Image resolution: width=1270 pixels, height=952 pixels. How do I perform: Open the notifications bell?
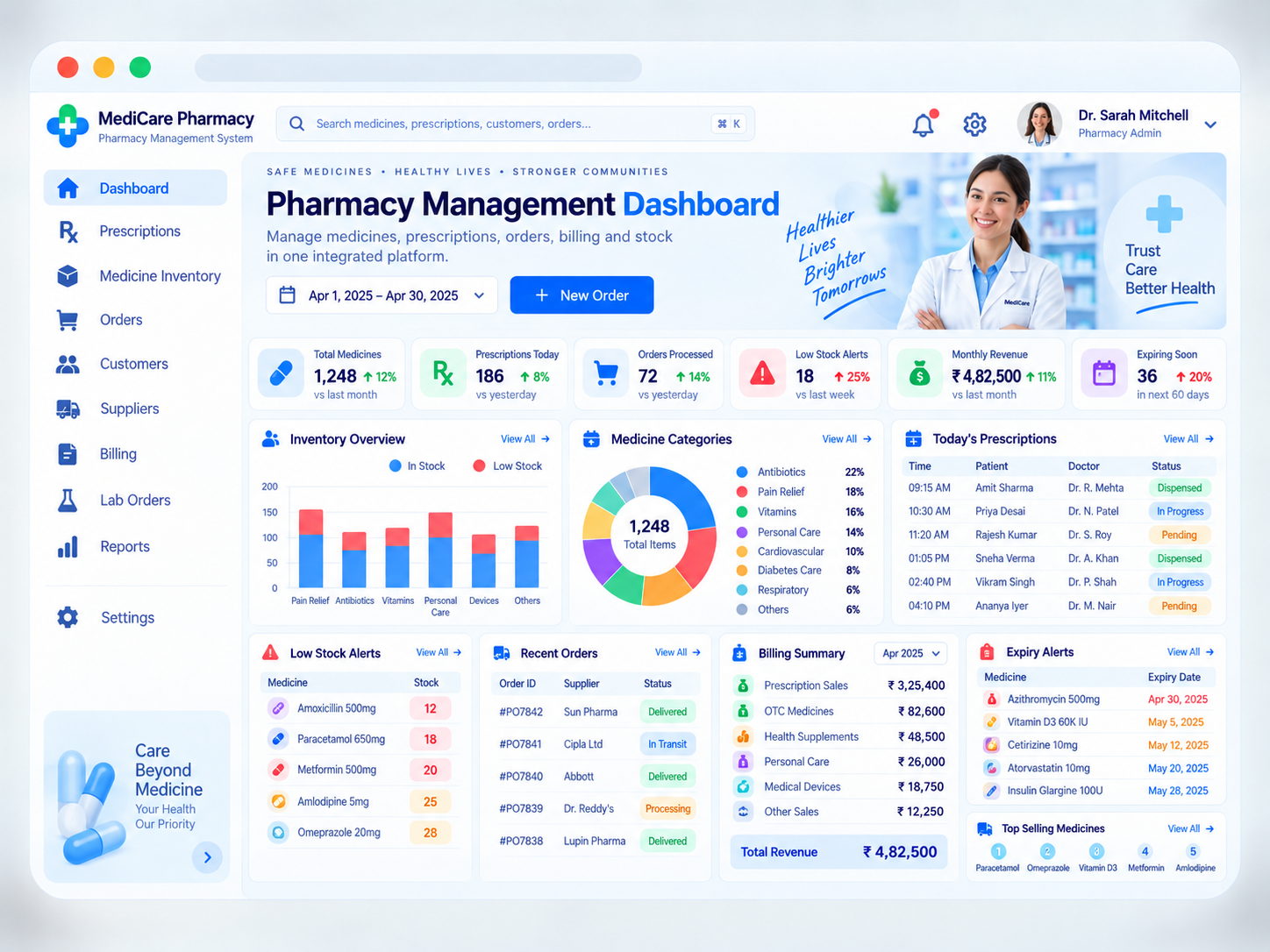click(924, 124)
